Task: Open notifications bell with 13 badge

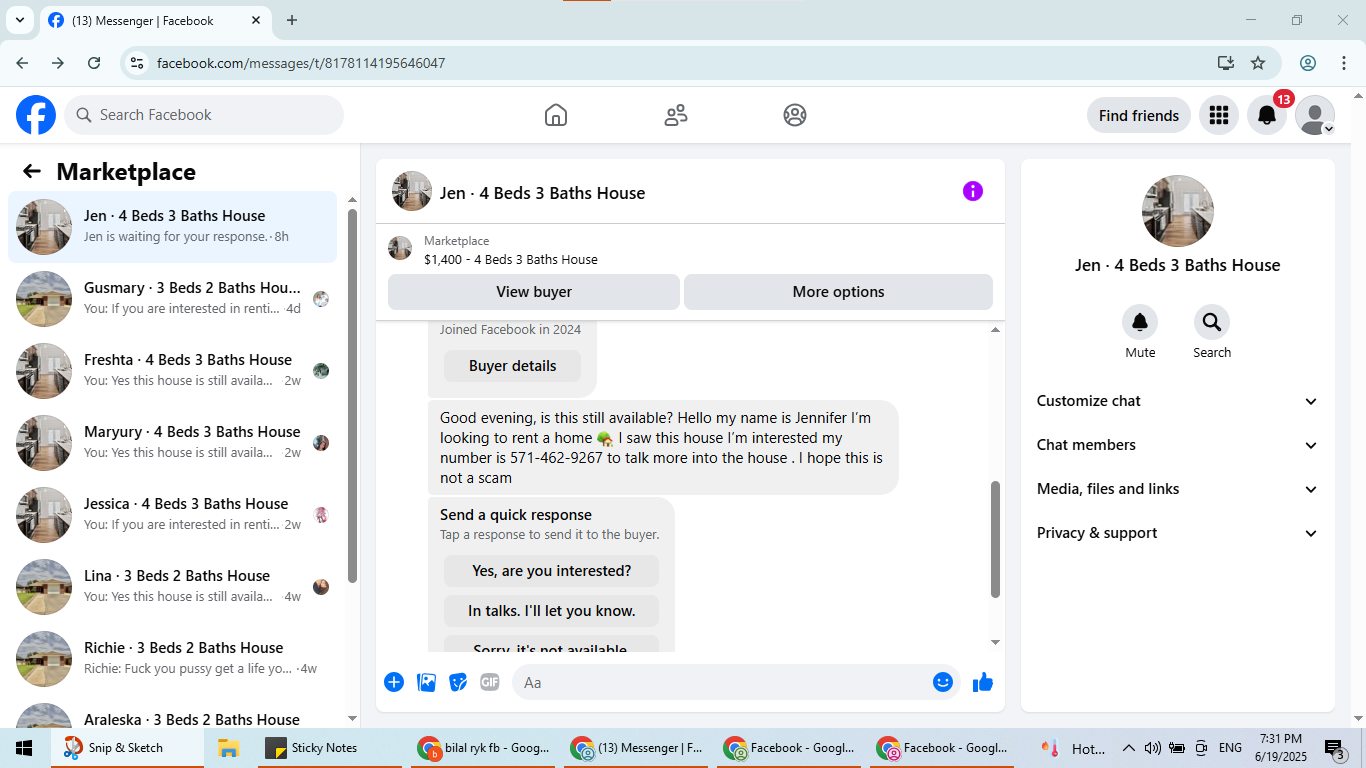Action: tap(1267, 115)
